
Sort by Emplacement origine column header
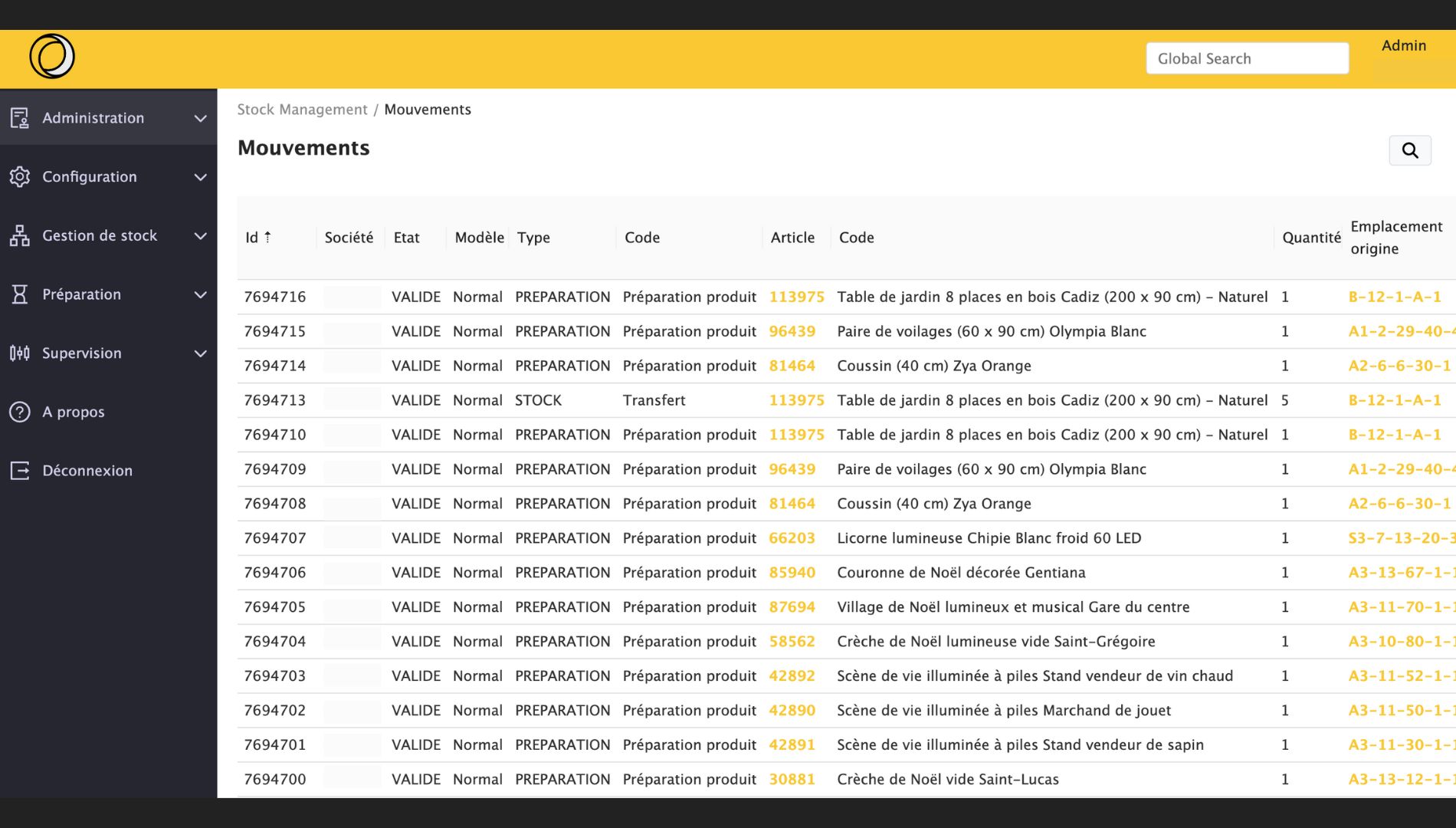pyautogui.click(x=1396, y=238)
